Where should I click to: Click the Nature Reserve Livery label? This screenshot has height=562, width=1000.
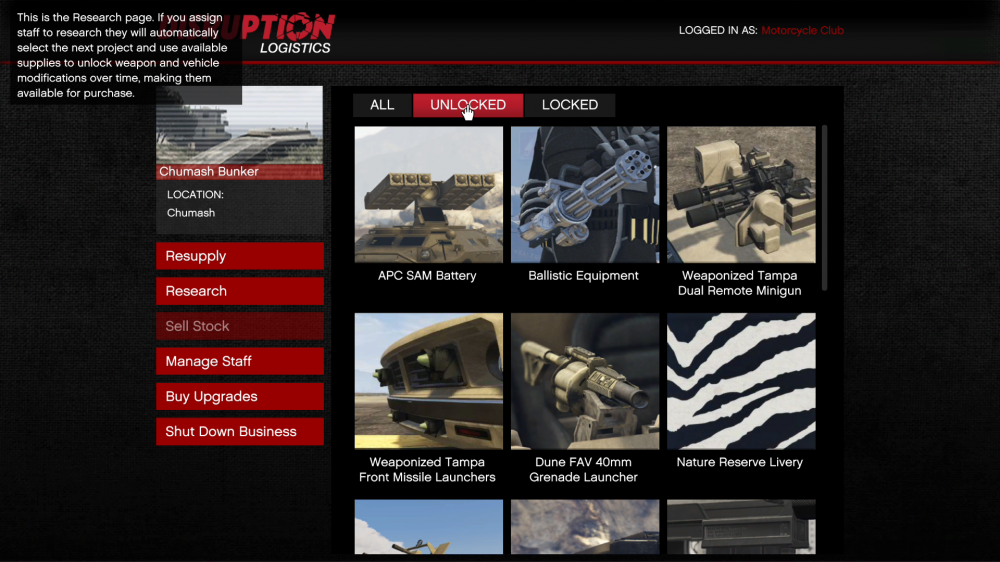tap(739, 462)
